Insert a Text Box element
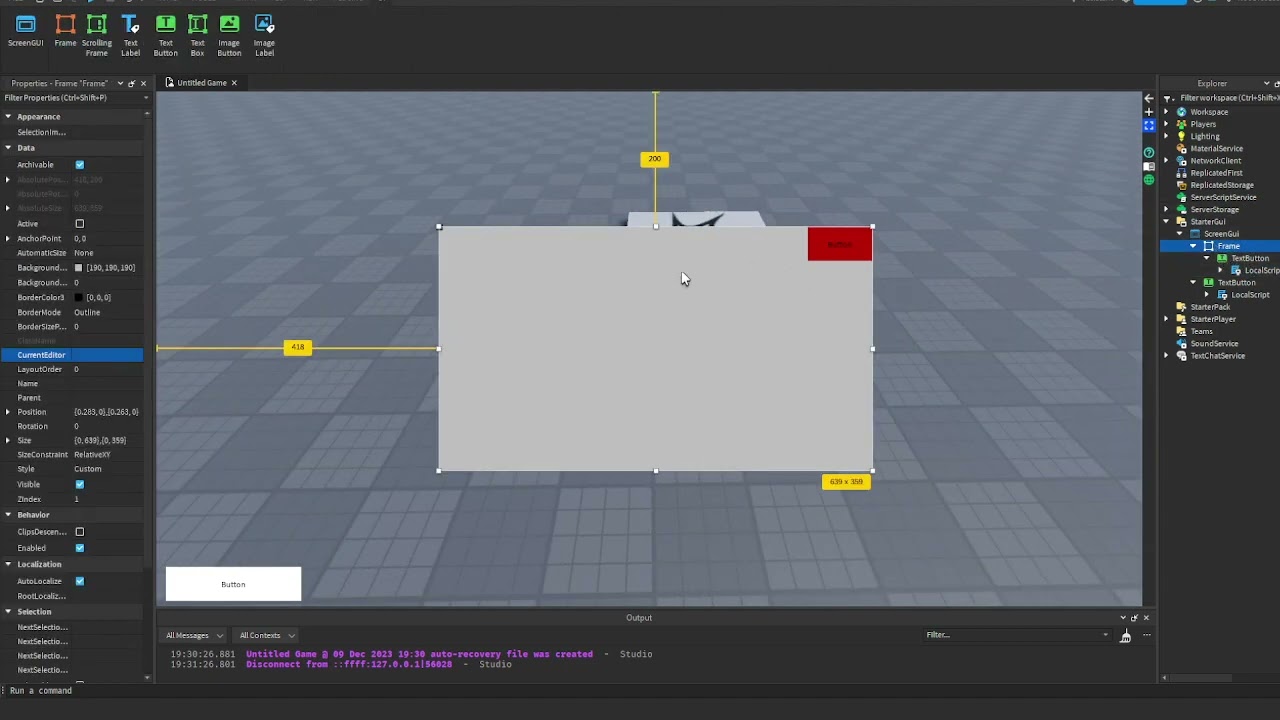The height and width of the screenshot is (720, 1280). [x=197, y=36]
